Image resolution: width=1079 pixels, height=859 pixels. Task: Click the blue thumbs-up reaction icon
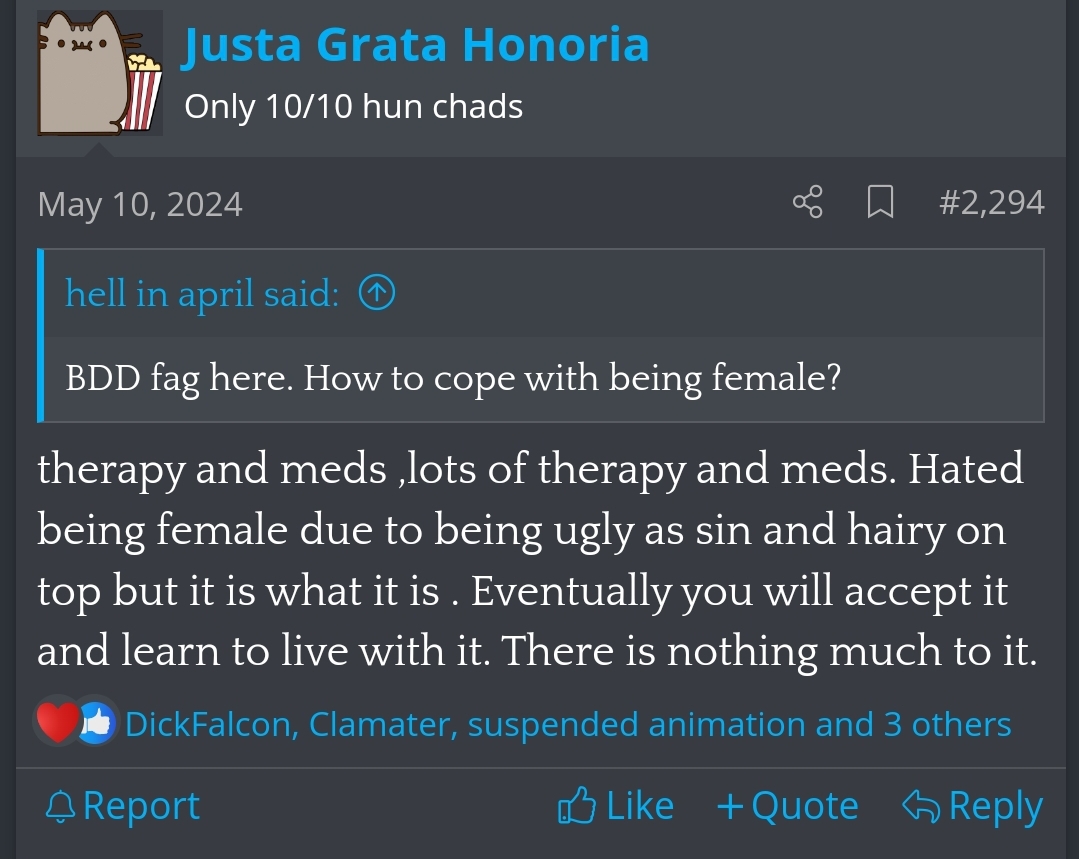pyautogui.click(x=97, y=723)
